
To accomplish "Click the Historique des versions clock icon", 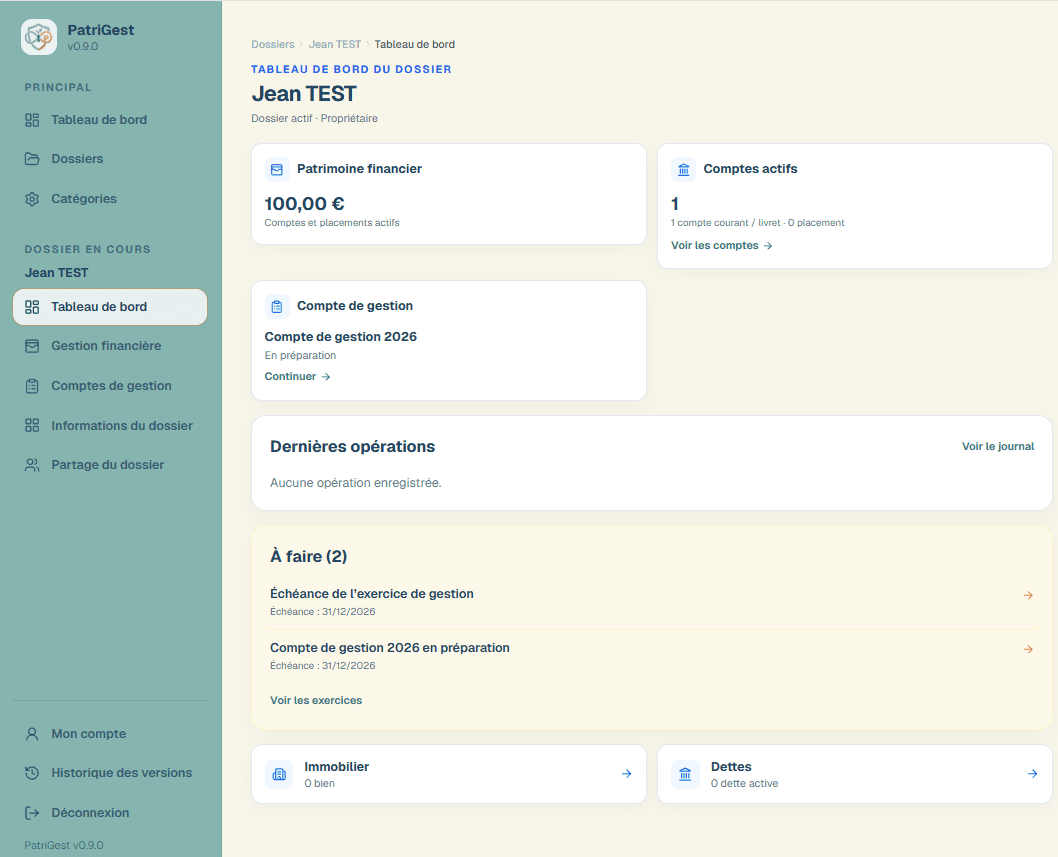I will point(32,773).
